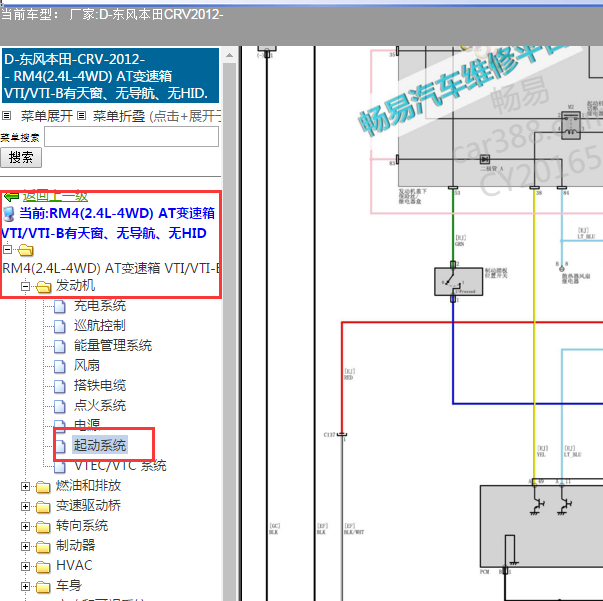
Task: Click the root RM4(2.4L-4WD) AT变速箱 tree label
Action: click(x=110, y=268)
